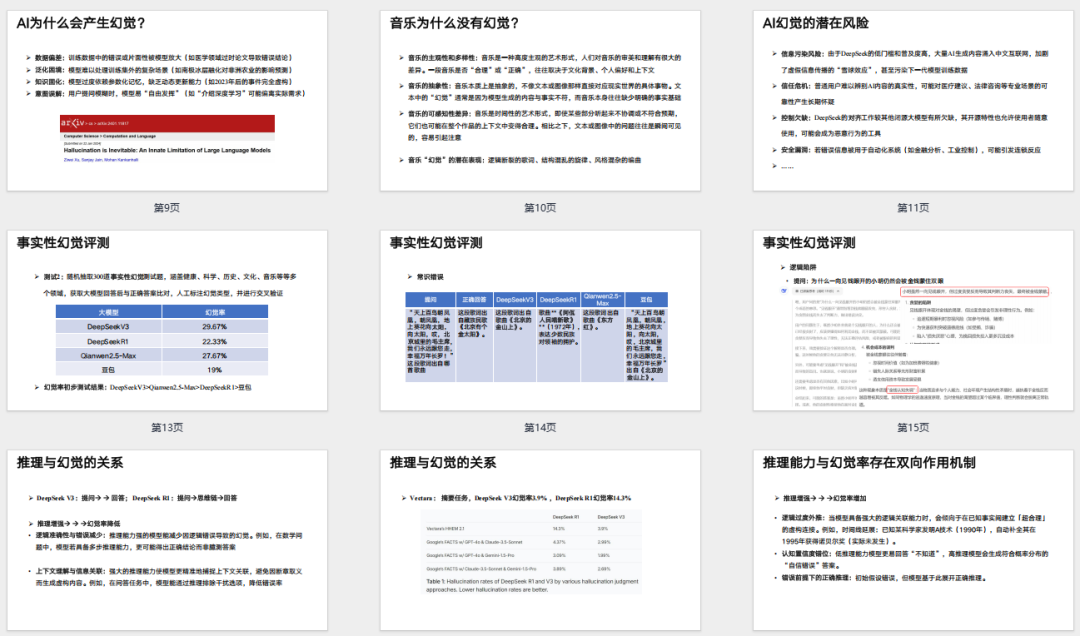Click the 幻觉率 header cell on page 13

[215, 312]
